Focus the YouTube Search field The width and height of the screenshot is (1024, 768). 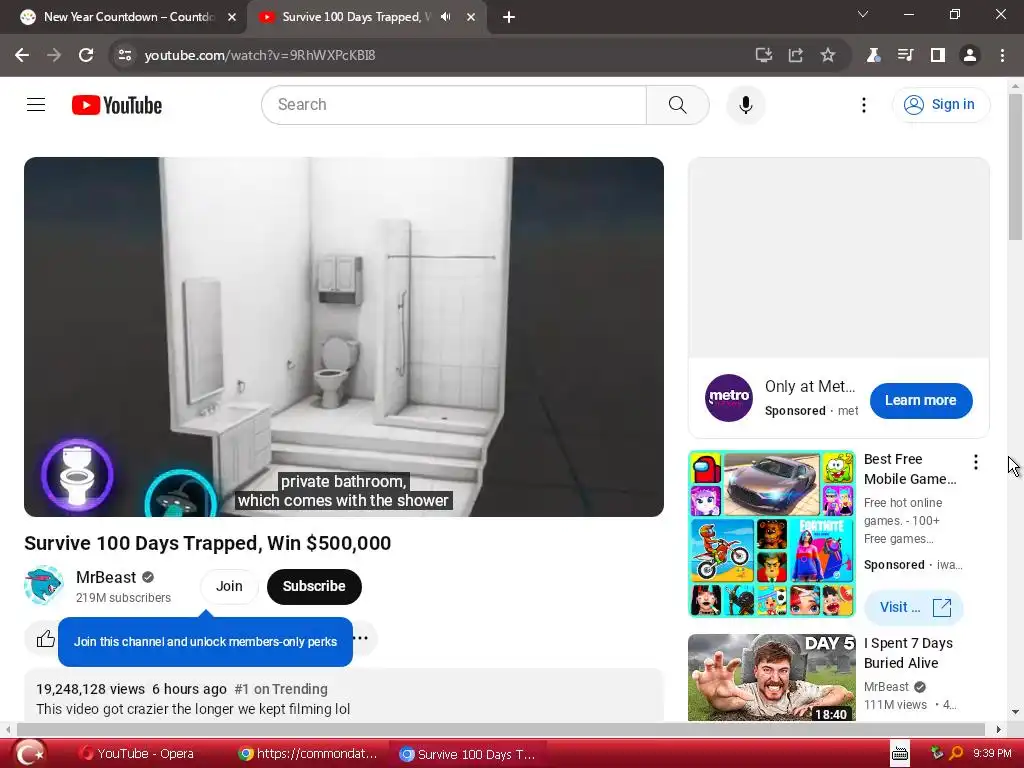point(454,104)
